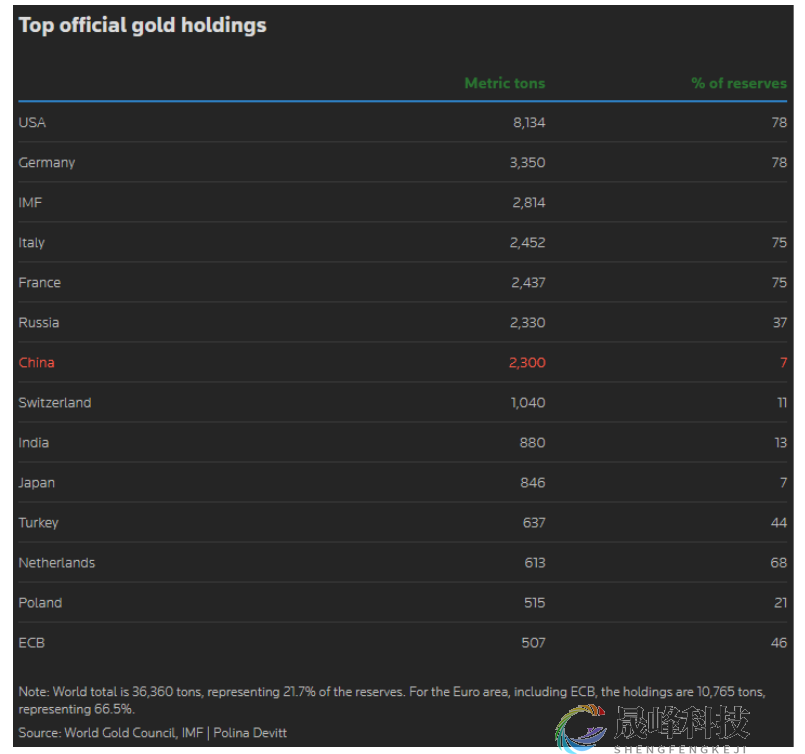Click Poland's 515 metric tons value

coord(533,602)
